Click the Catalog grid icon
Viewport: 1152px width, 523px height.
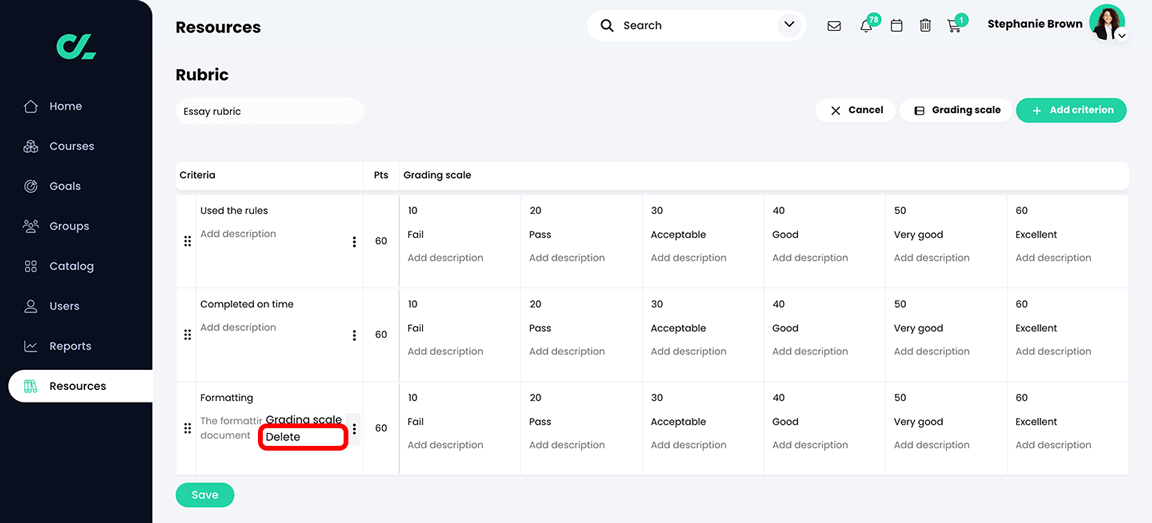31,266
